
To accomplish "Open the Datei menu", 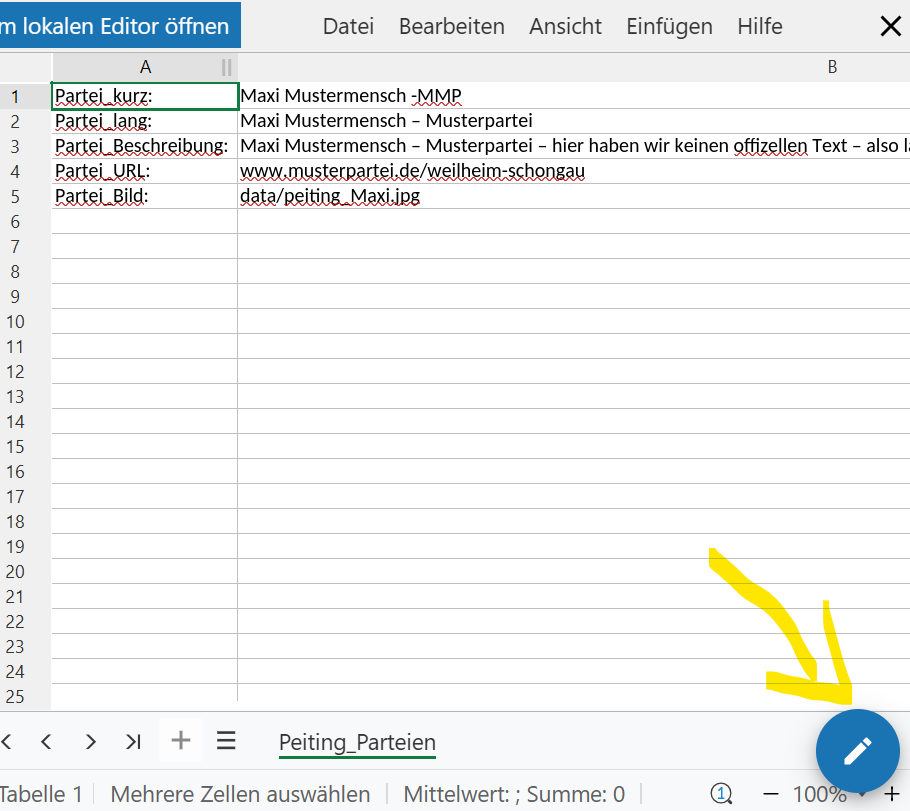I will pyautogui.click(x=348, y=27).
